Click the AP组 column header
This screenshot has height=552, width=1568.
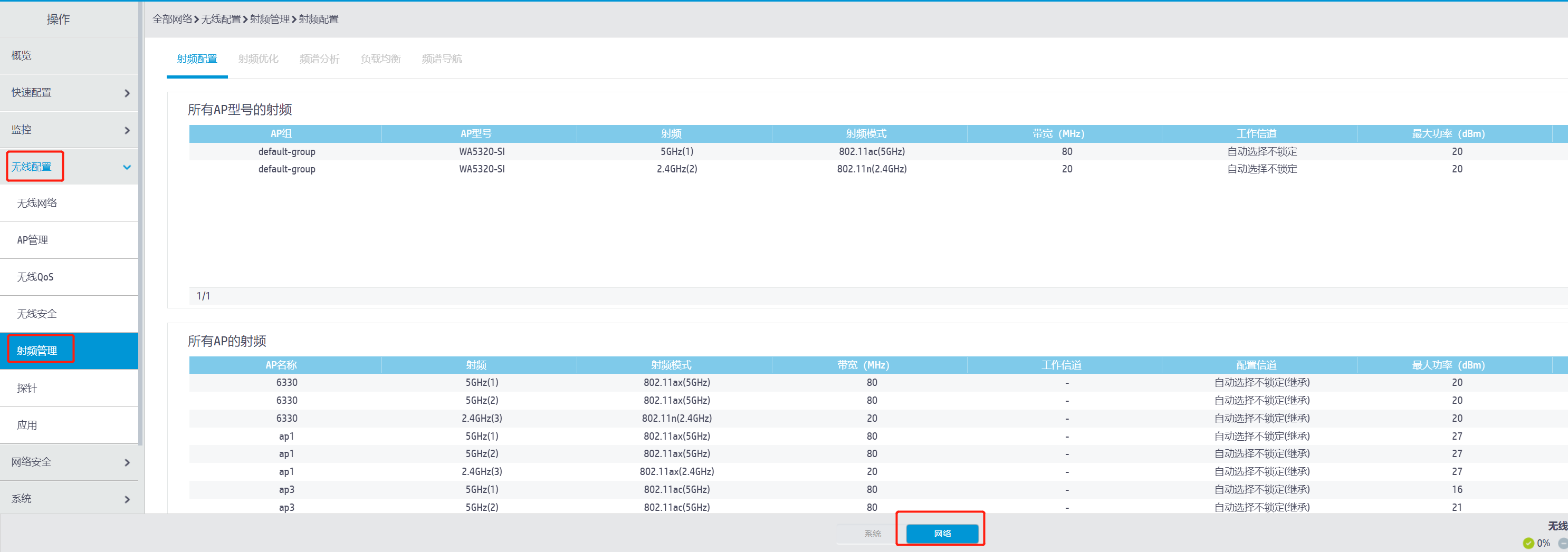[285, 134]
